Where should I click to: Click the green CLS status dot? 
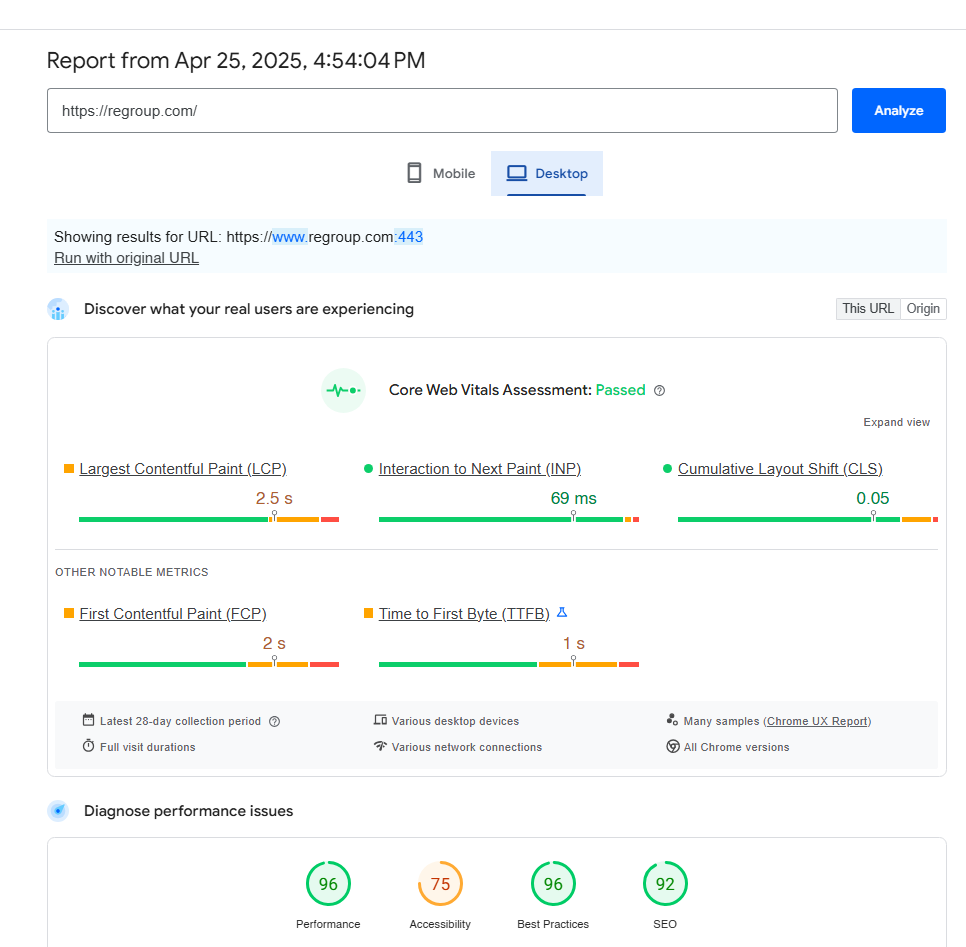pos(667,469)
